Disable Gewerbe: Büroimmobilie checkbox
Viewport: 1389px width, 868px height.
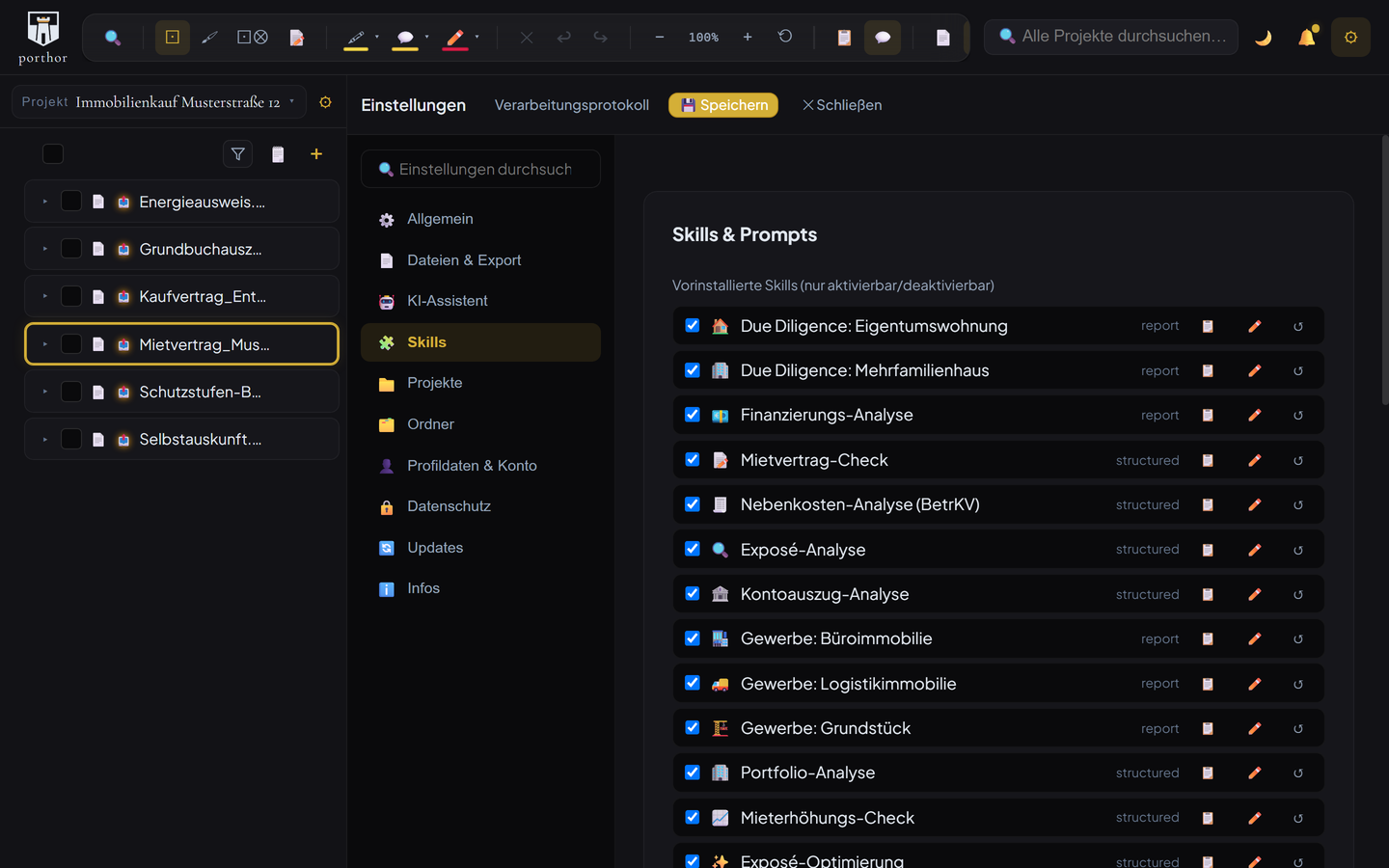pos(692,637)
